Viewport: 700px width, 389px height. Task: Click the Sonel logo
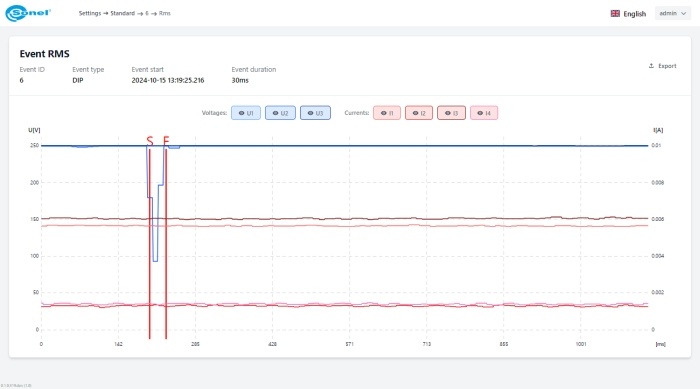pos(28,13)
